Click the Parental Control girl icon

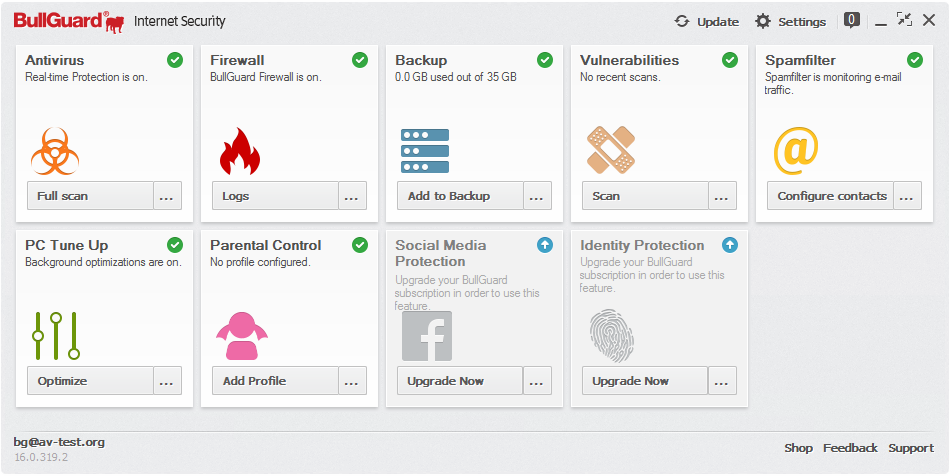click(x=241, y=336)
